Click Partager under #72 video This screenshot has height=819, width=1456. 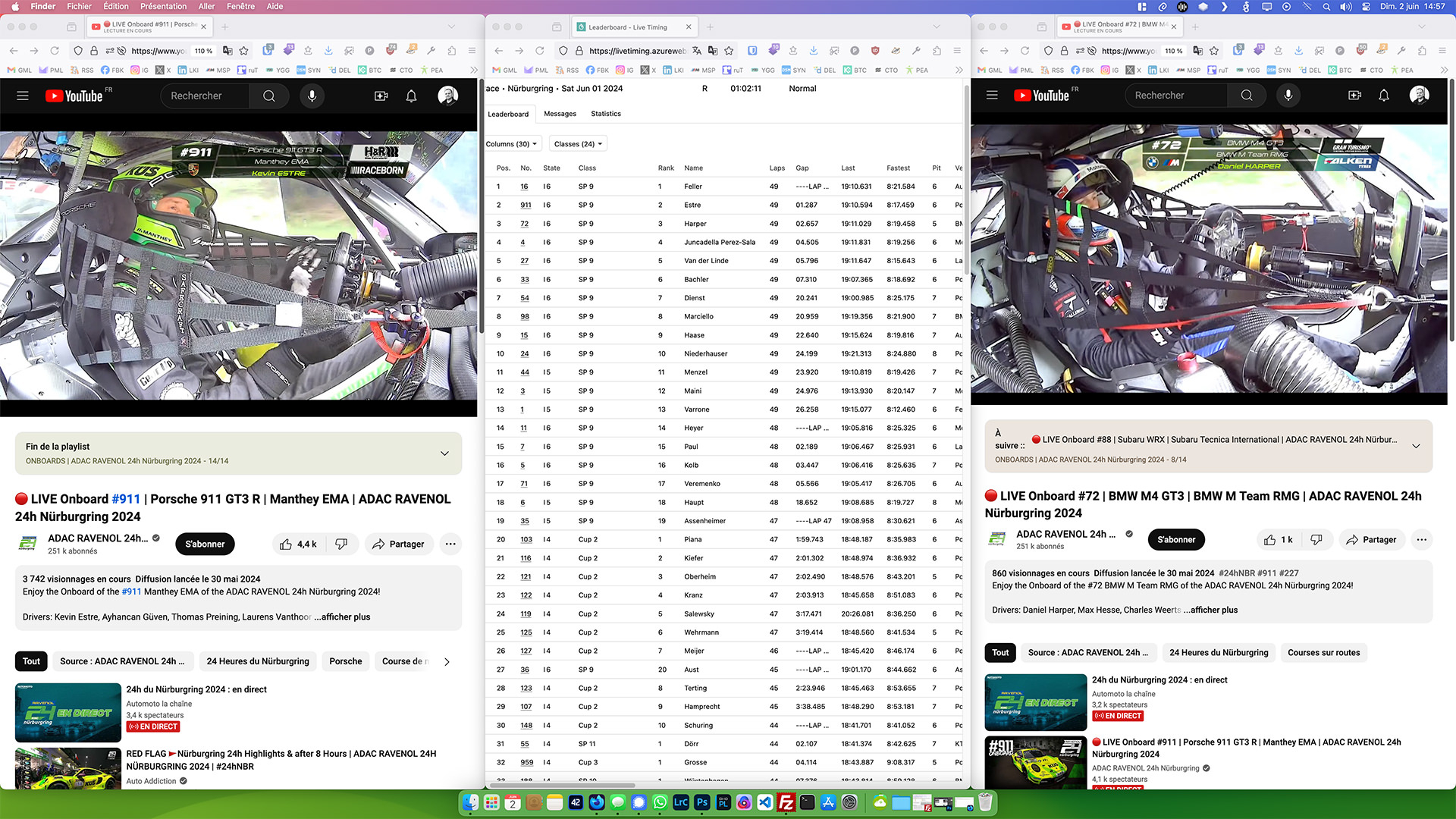point(1371,540)
